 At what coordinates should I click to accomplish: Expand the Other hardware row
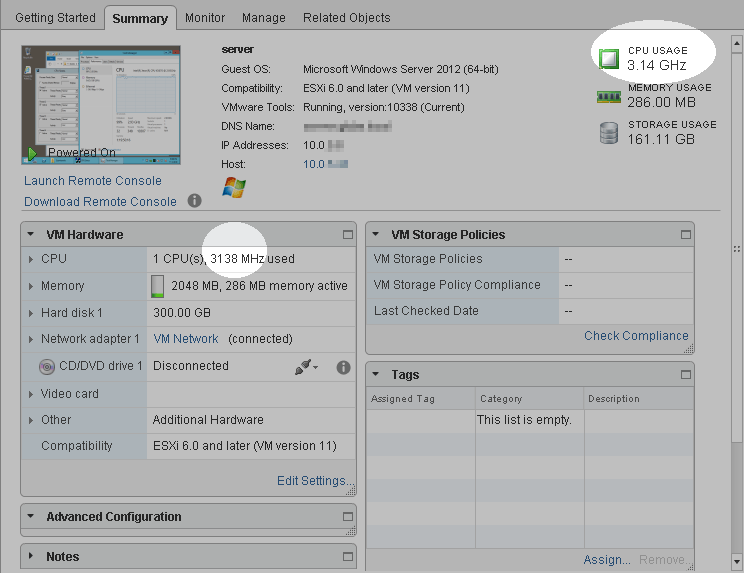pyautogui.click(x=31, y=420)
